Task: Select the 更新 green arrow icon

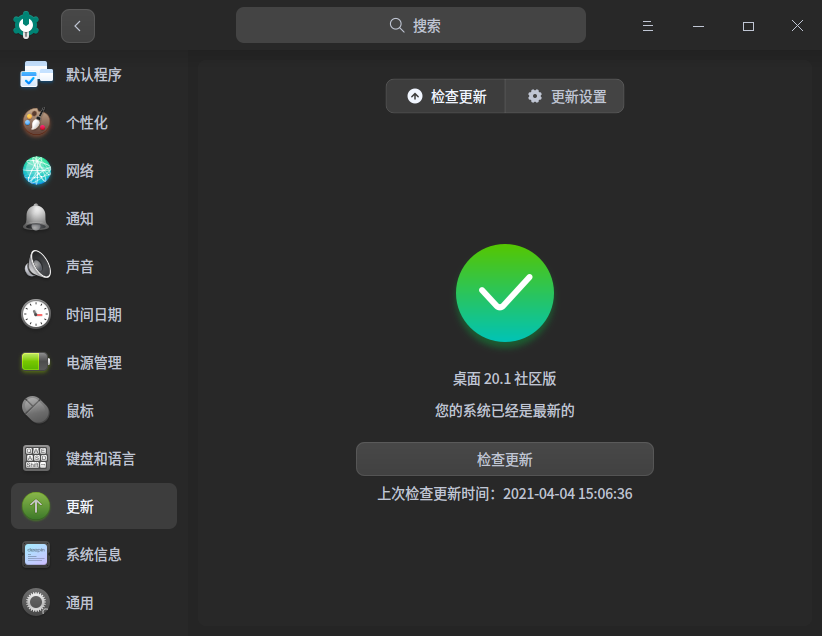Action: click(36, 506)
